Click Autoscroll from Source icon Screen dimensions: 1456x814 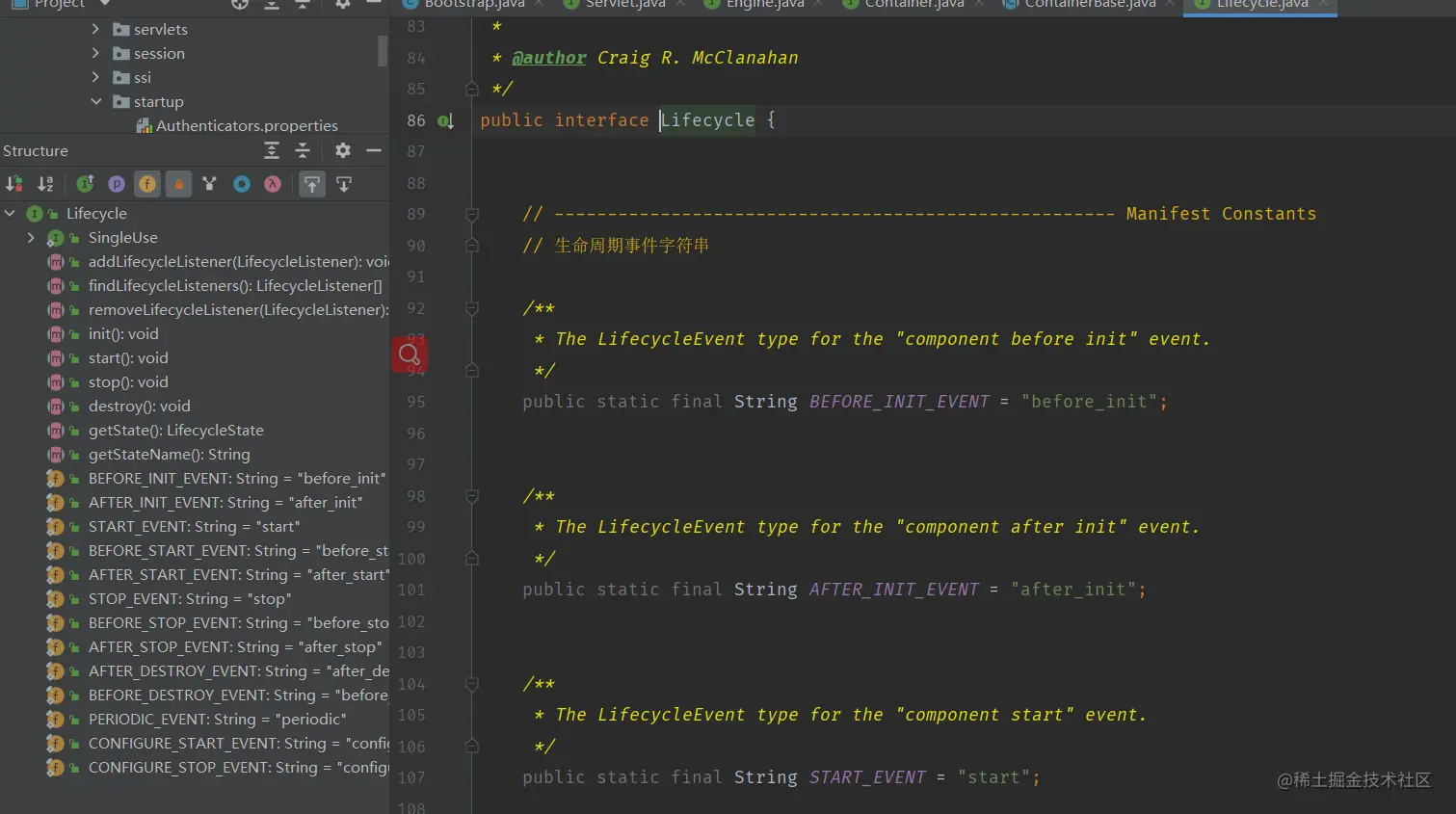(344, 184)
